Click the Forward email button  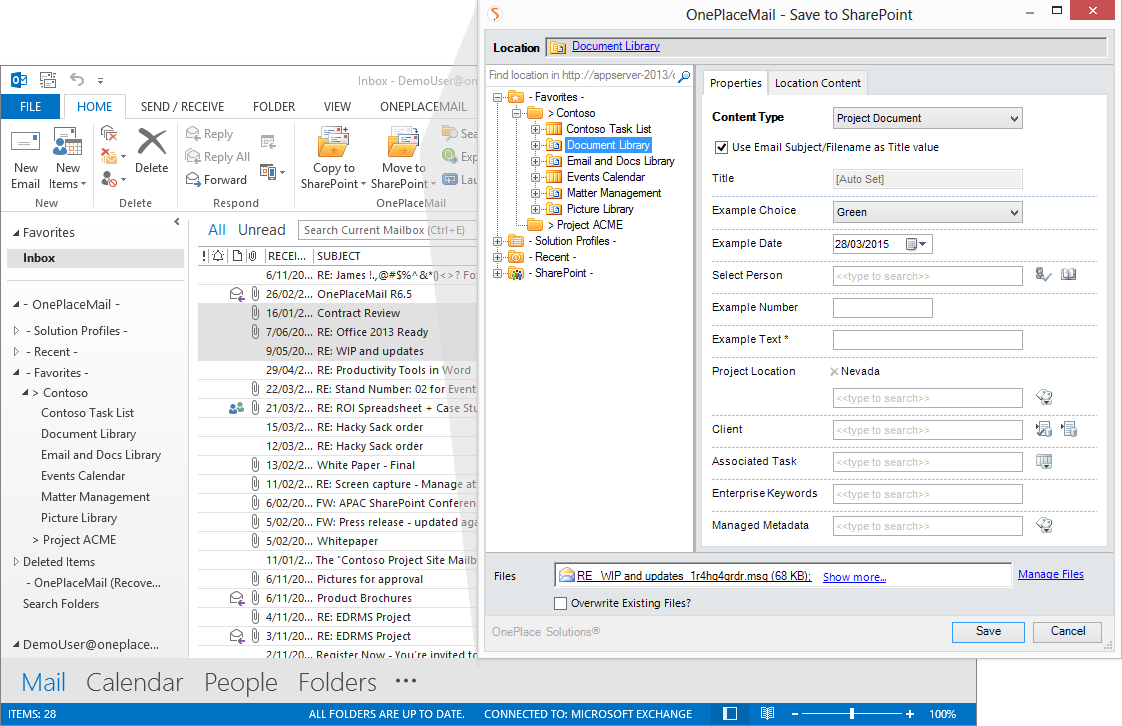216,180
